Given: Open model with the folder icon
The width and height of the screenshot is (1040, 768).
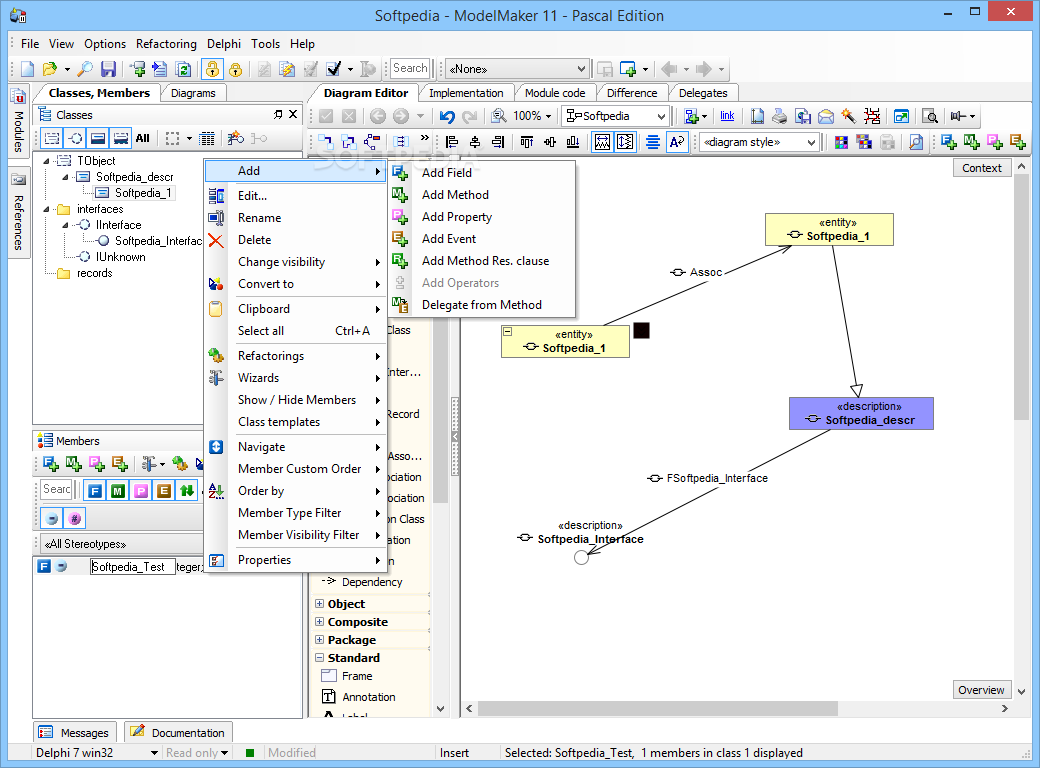Looking at the screenshot, I should (x=50, y=68).
